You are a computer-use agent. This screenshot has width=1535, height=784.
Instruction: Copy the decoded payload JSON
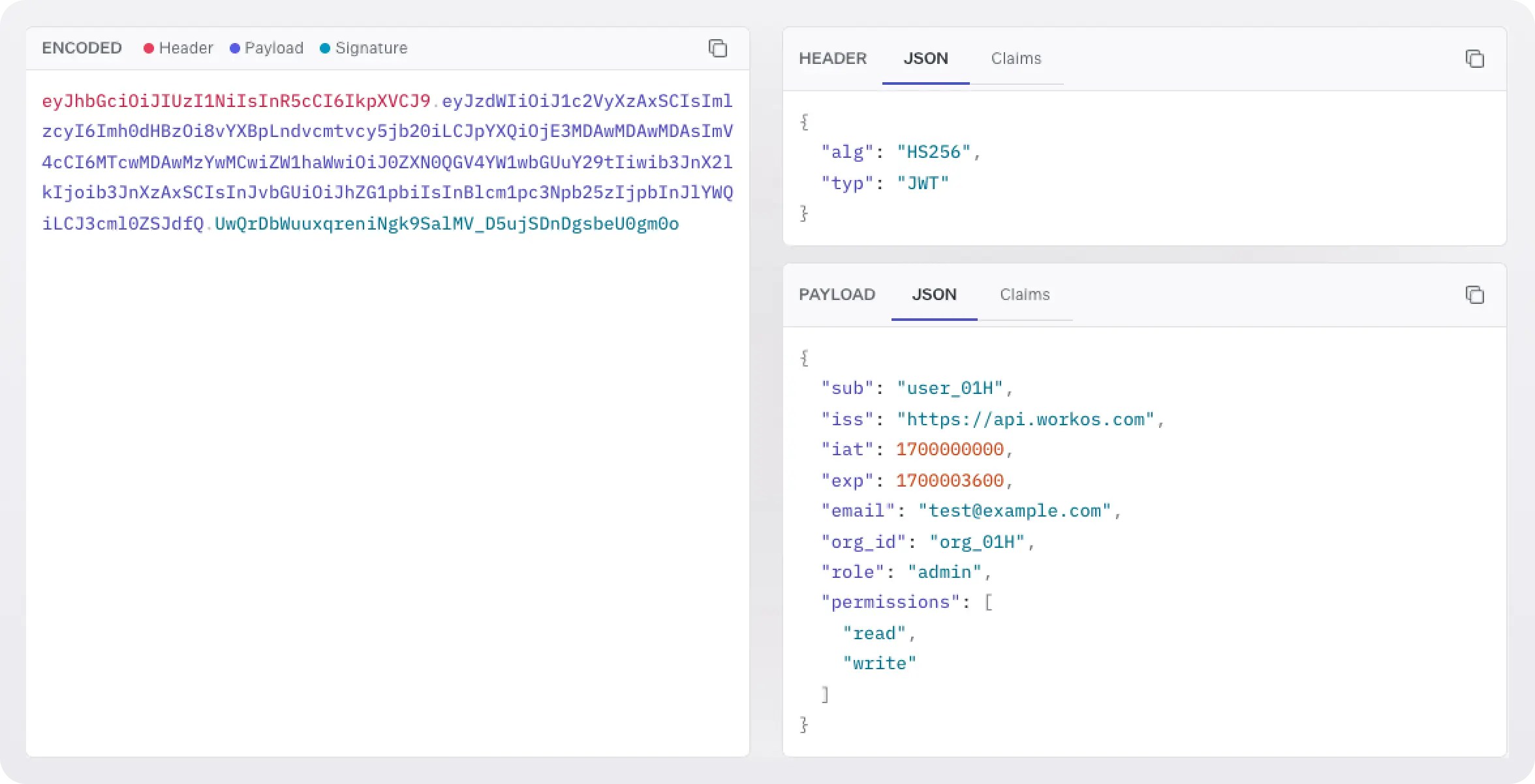(1476, 295)
